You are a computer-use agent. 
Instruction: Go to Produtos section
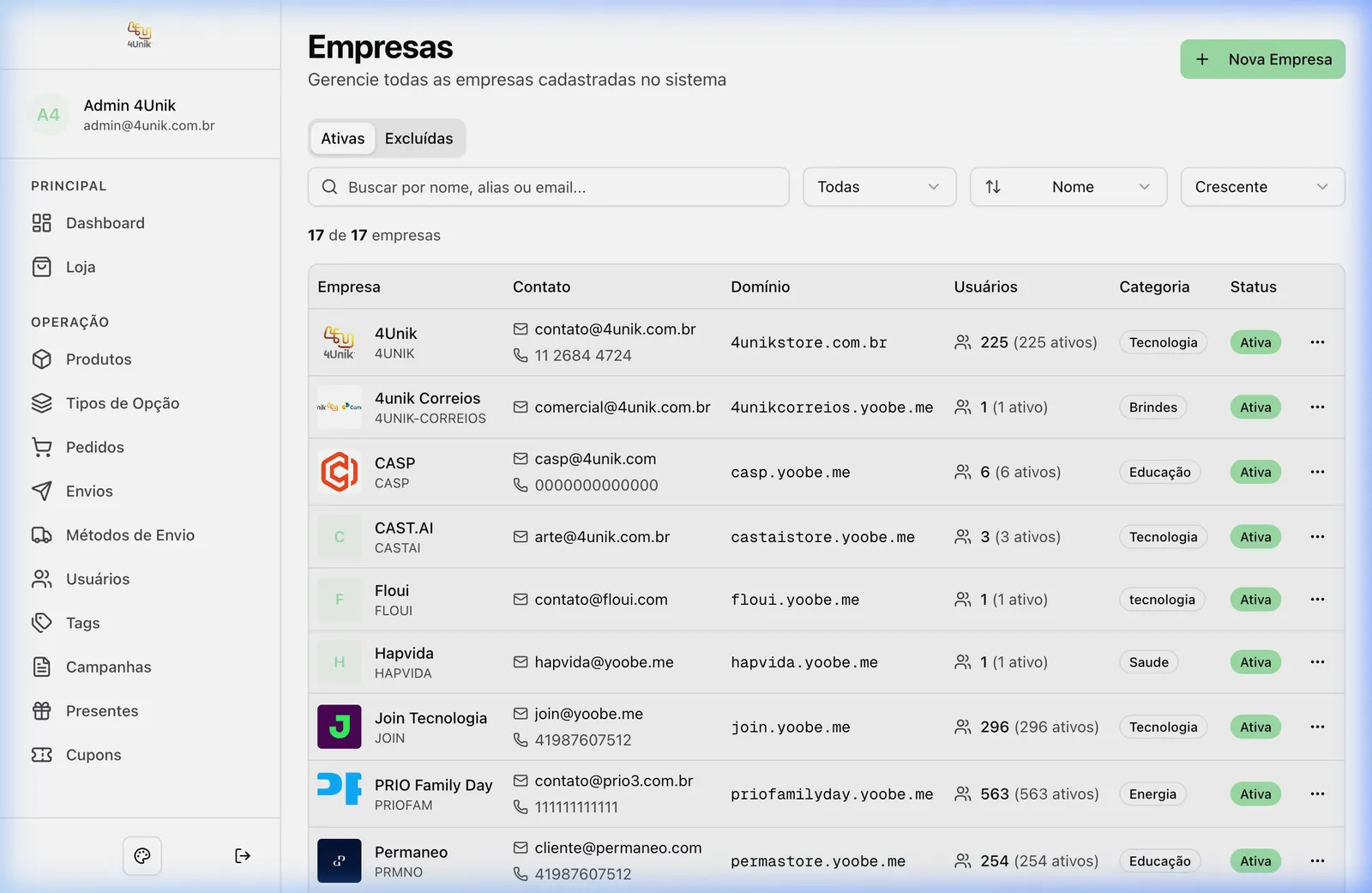point(99,359)
